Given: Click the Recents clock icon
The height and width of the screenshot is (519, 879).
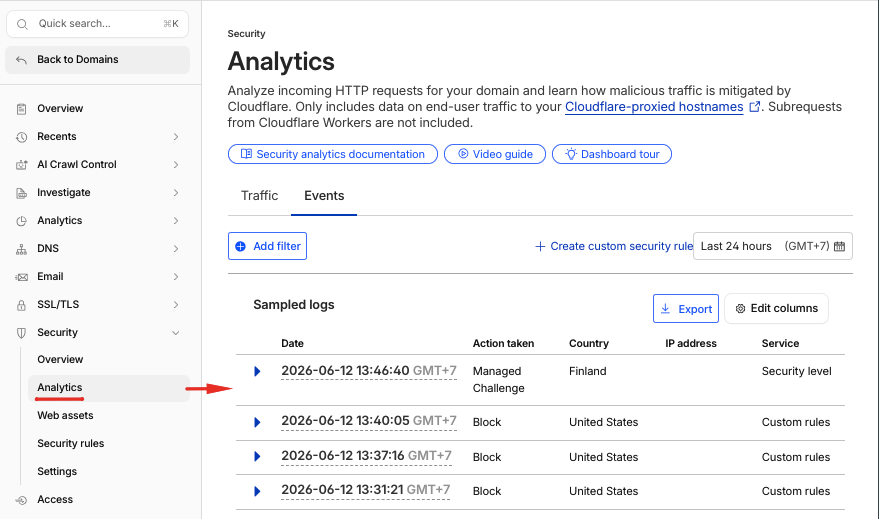Looking at the screenshot, I should click(21, 137).
